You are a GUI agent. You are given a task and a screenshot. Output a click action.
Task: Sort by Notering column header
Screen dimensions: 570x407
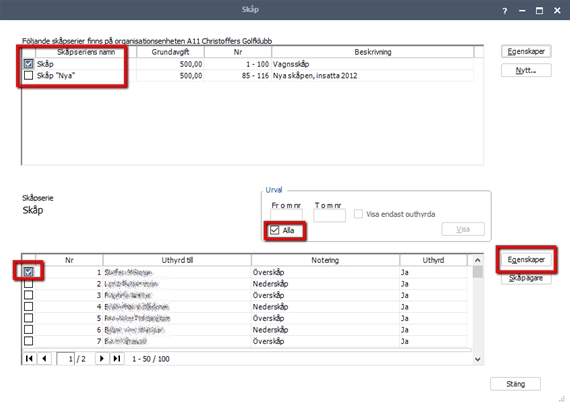click(325, 260)
